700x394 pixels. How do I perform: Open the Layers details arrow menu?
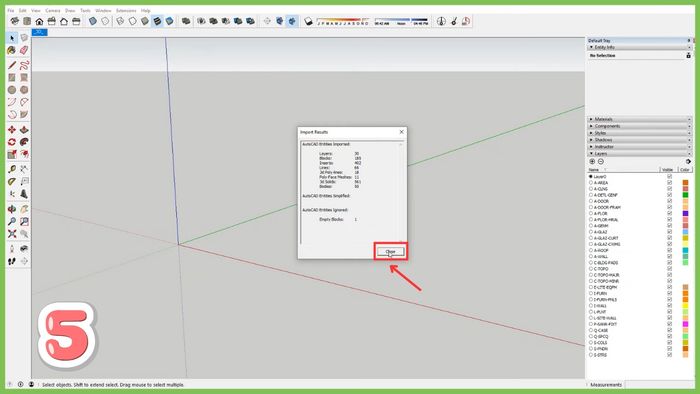click(x=688, y=162)
